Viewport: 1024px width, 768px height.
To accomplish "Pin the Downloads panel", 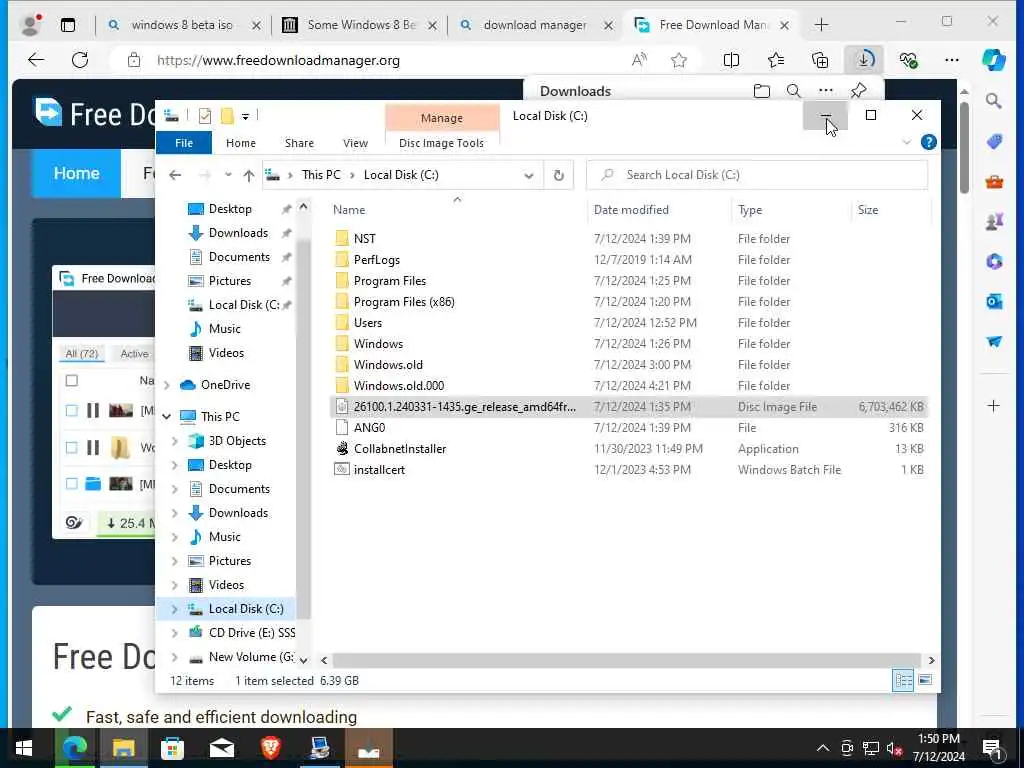I will [859, 90].
